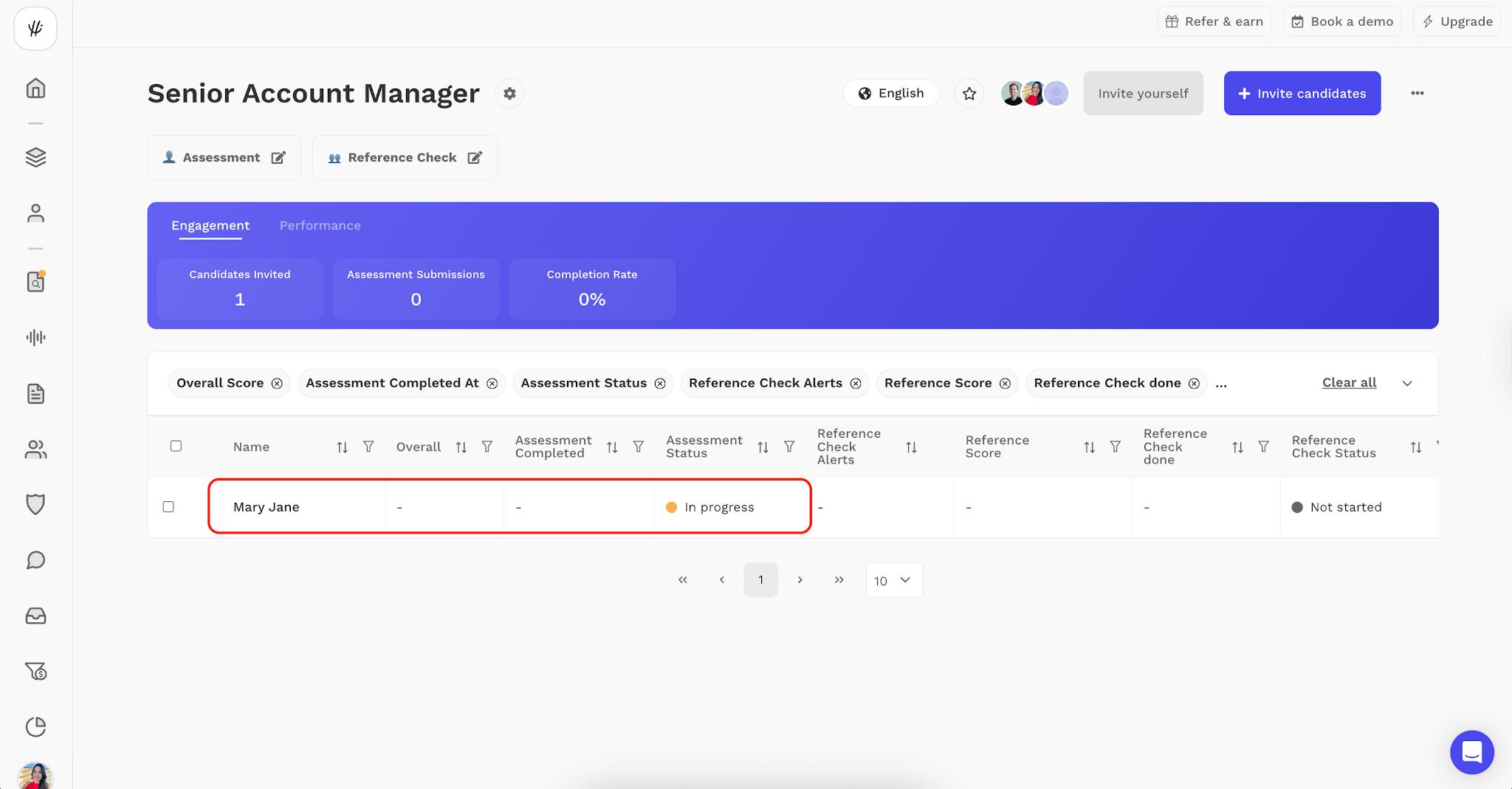Image resolution: width=1512 pixels, height=789 pixels.
Task: Remove the Reference Check Alerts chip
Action: tap(856, 383)
